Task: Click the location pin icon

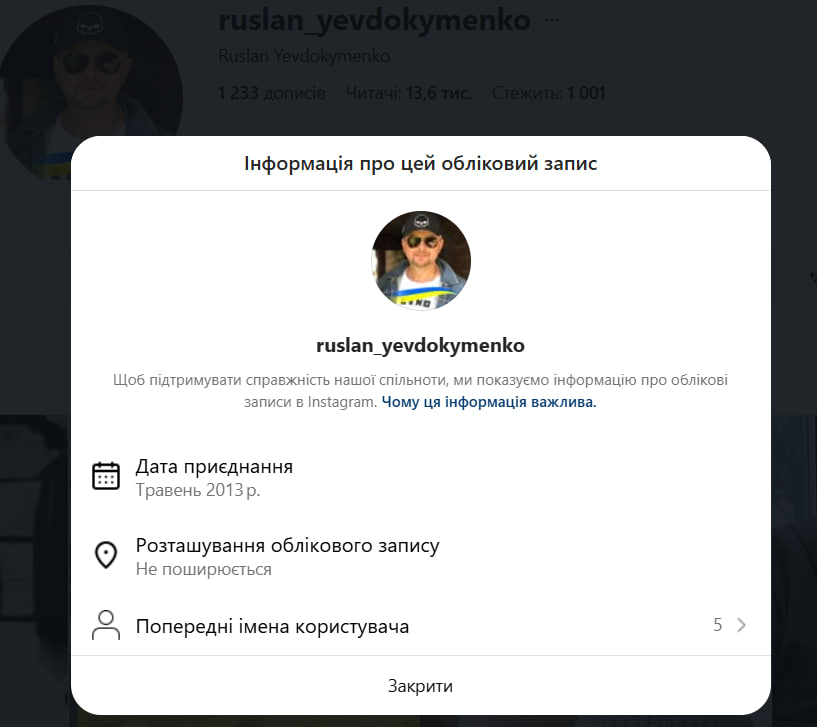Action: coord(106,555)
